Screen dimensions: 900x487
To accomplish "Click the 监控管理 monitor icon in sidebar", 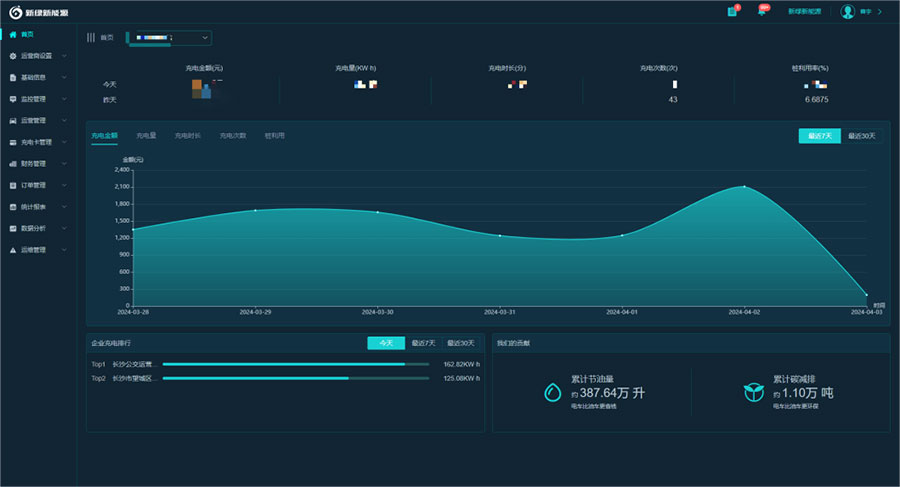I will pyautogui.click(x=13, y=99).
